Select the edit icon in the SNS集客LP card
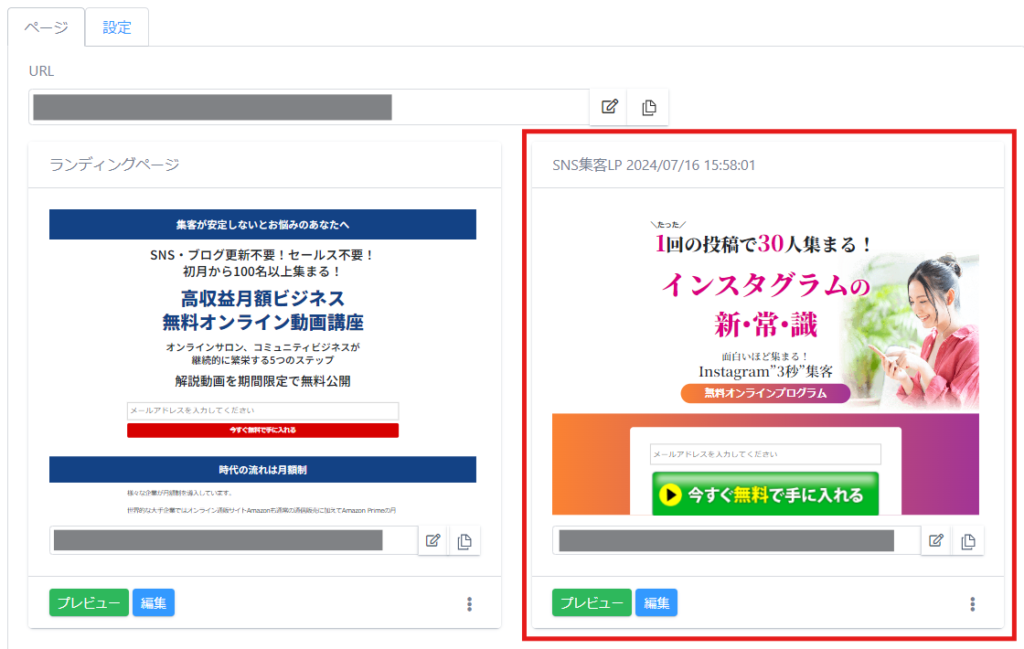This screenshot has height=649, width=1024. coord(936,540)
